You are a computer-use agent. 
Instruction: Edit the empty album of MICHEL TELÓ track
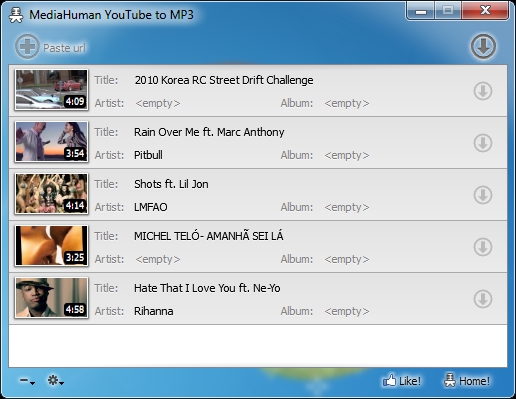tap(347, 259)
